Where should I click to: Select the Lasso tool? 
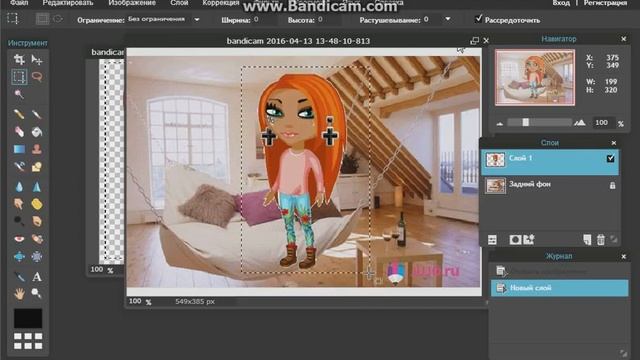[x=37, y=77]
